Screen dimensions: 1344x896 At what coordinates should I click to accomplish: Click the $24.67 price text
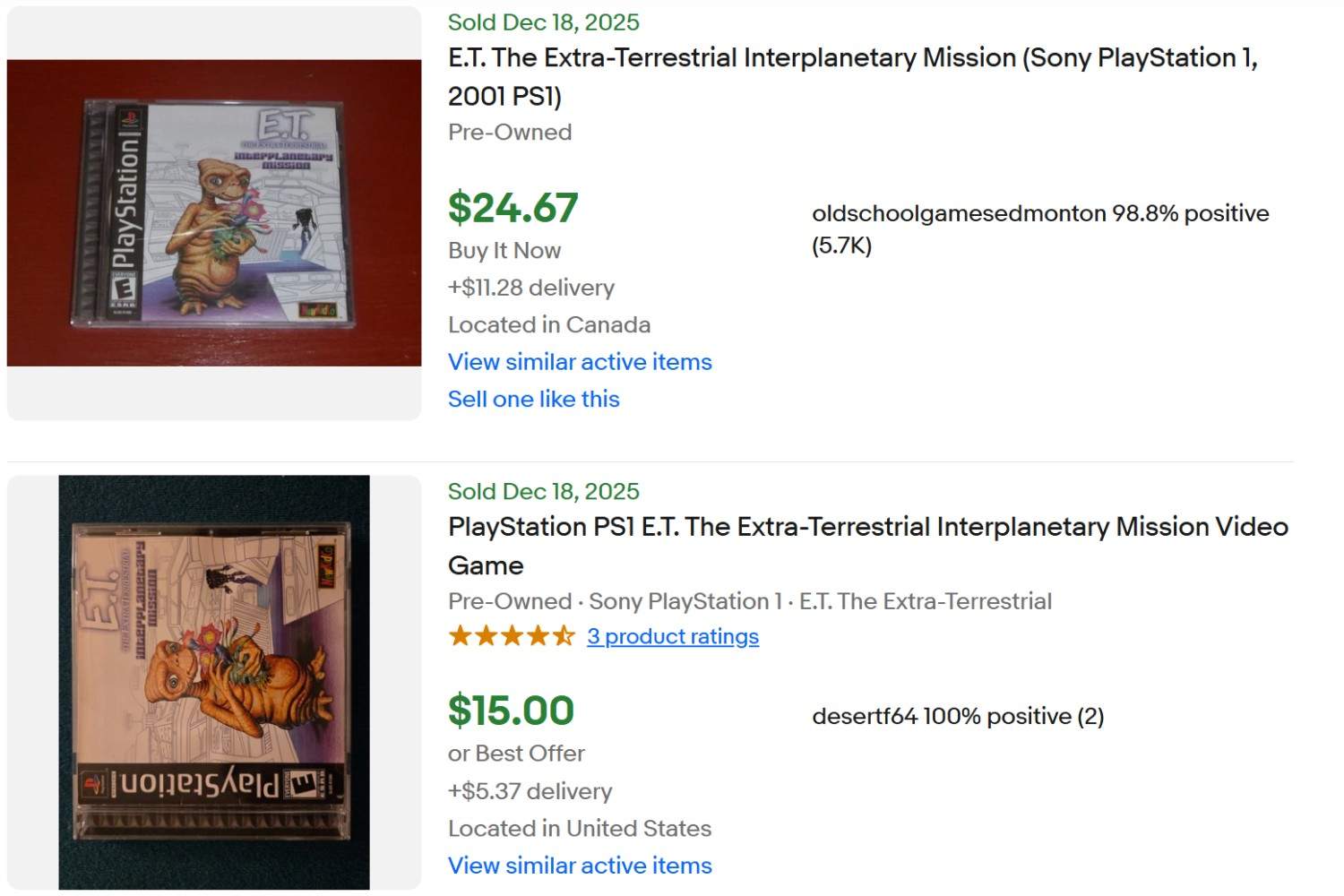(x=512, y=208)
